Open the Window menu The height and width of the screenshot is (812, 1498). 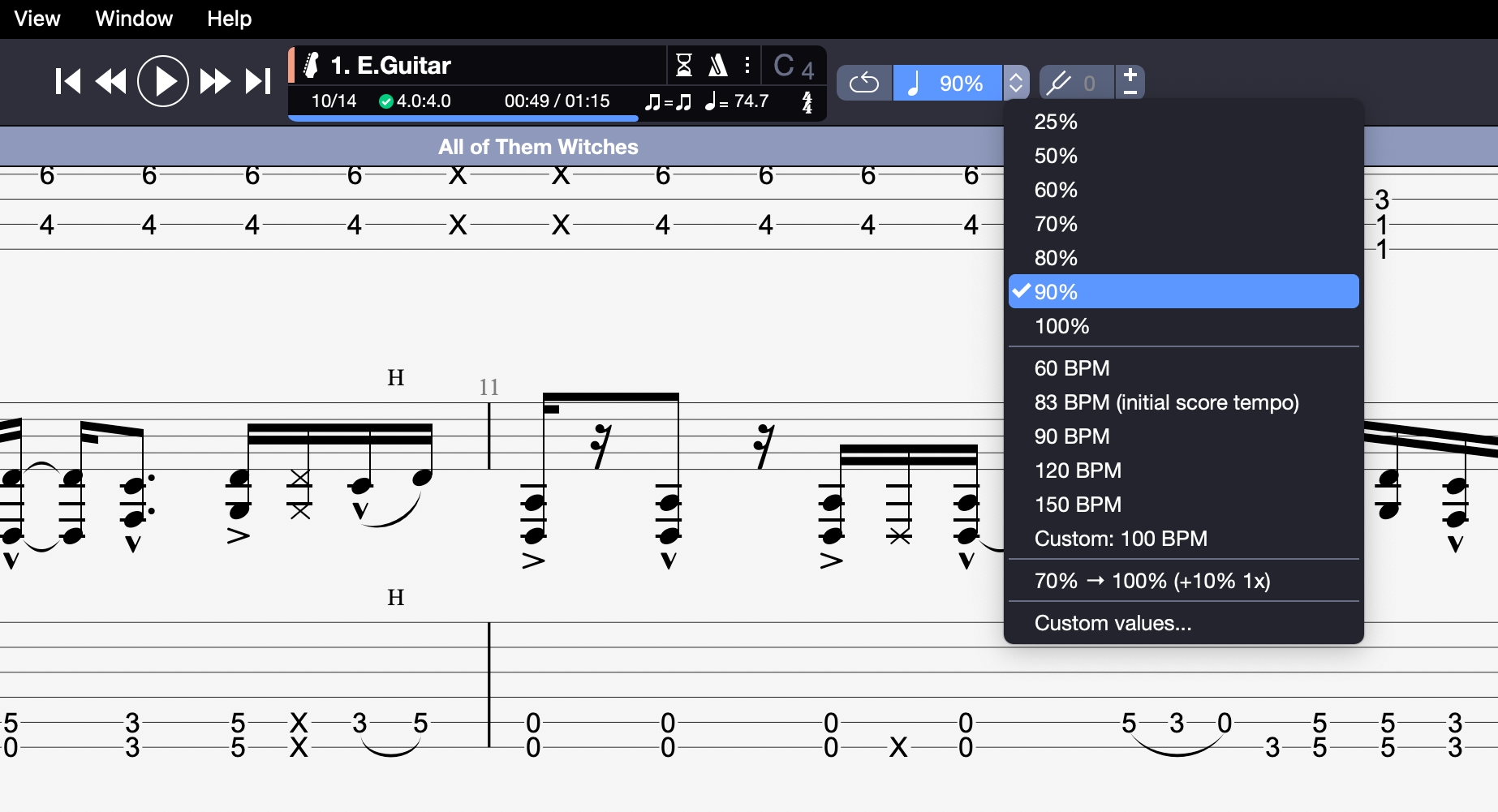[133, 18]
